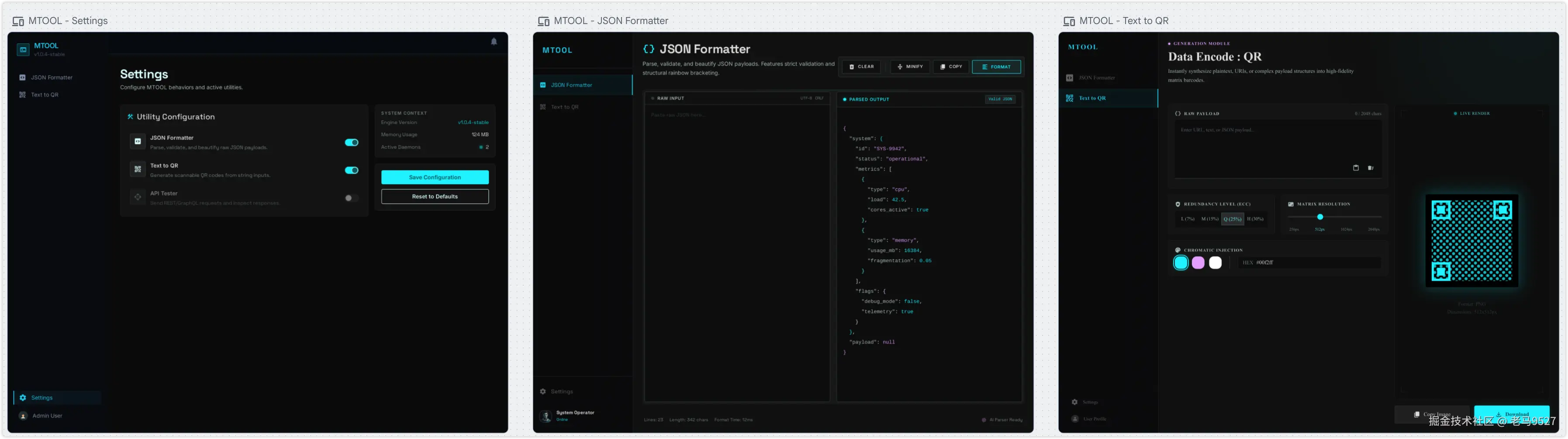The image size is (1568, 439).
Task: Click the Raw Input JSON text area
Action: [x=737, y=254]
